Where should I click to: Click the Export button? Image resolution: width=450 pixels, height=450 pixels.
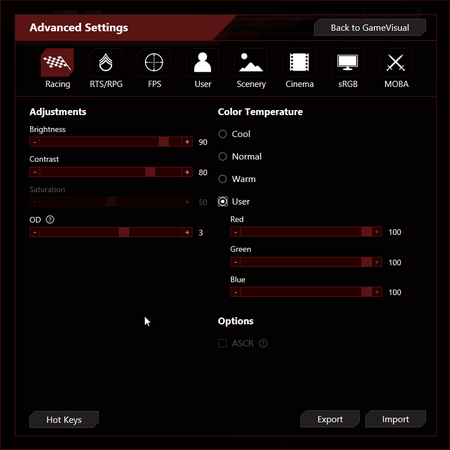330,419
